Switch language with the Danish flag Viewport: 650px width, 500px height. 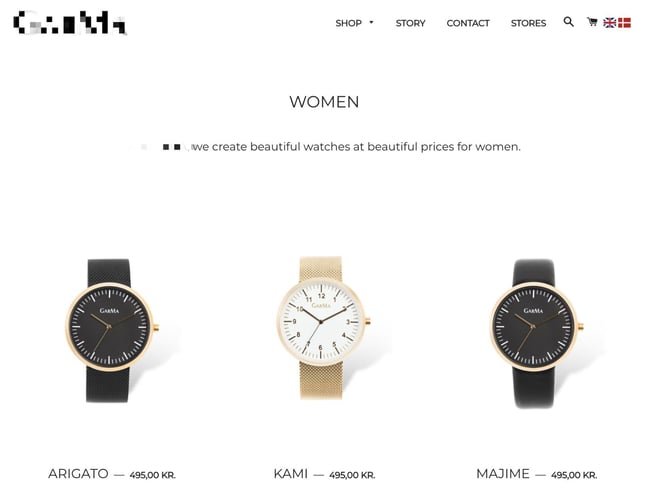pyautogui.click(x=624, y=23)
